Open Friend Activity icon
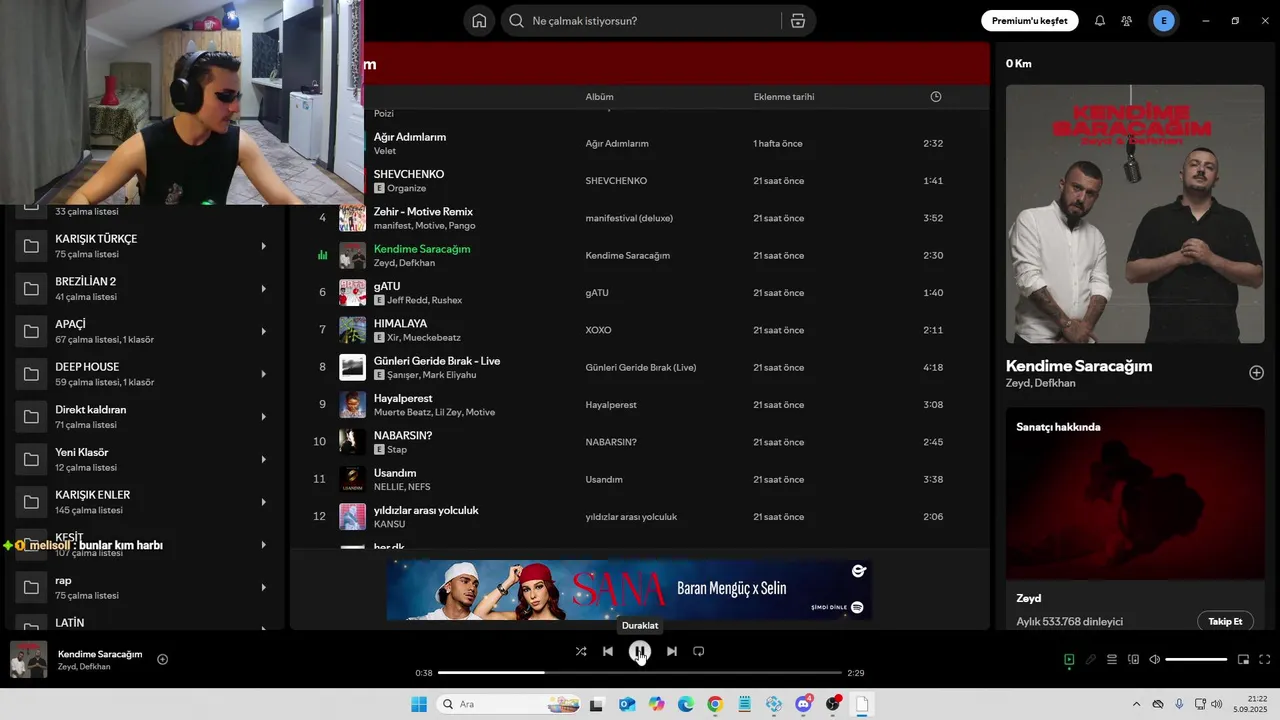Image resolution: width=1280 pixels, height=720 pixels. pyautogui.click(x=1127, y=21)
